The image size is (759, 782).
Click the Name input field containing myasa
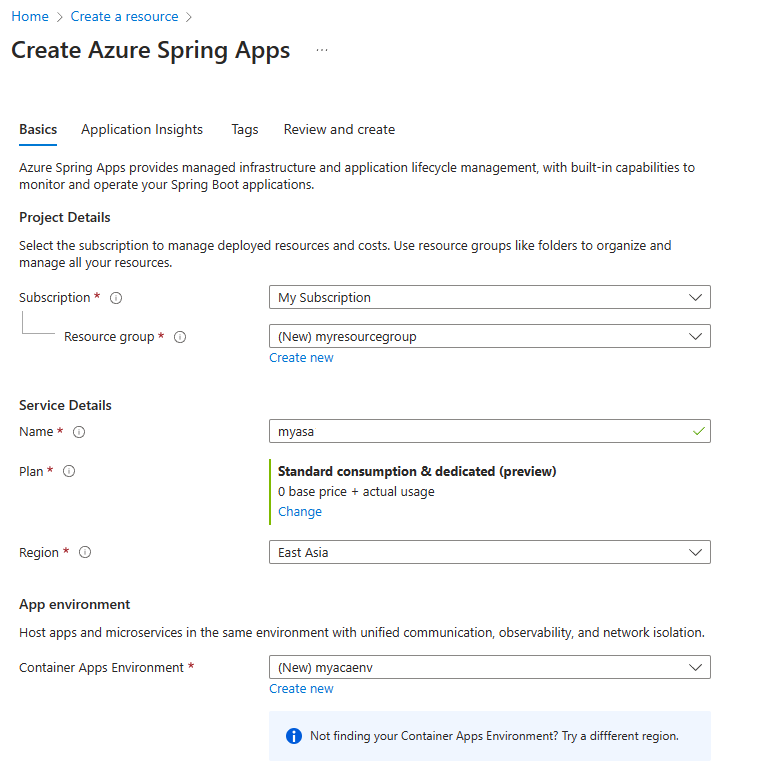[x=480, y=431]
